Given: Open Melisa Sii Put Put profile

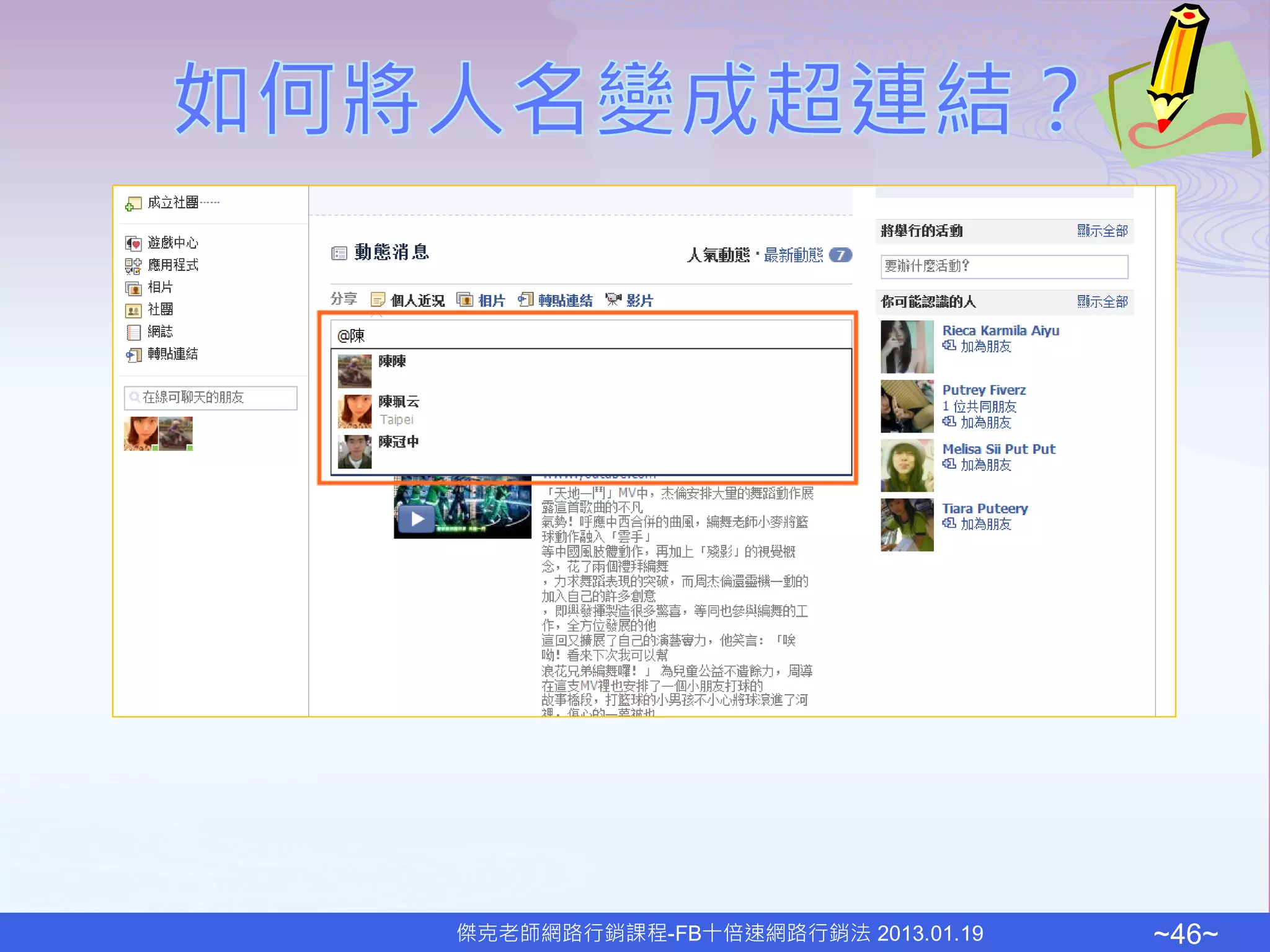Looking at the screenshot, I should tap(998, 449).
